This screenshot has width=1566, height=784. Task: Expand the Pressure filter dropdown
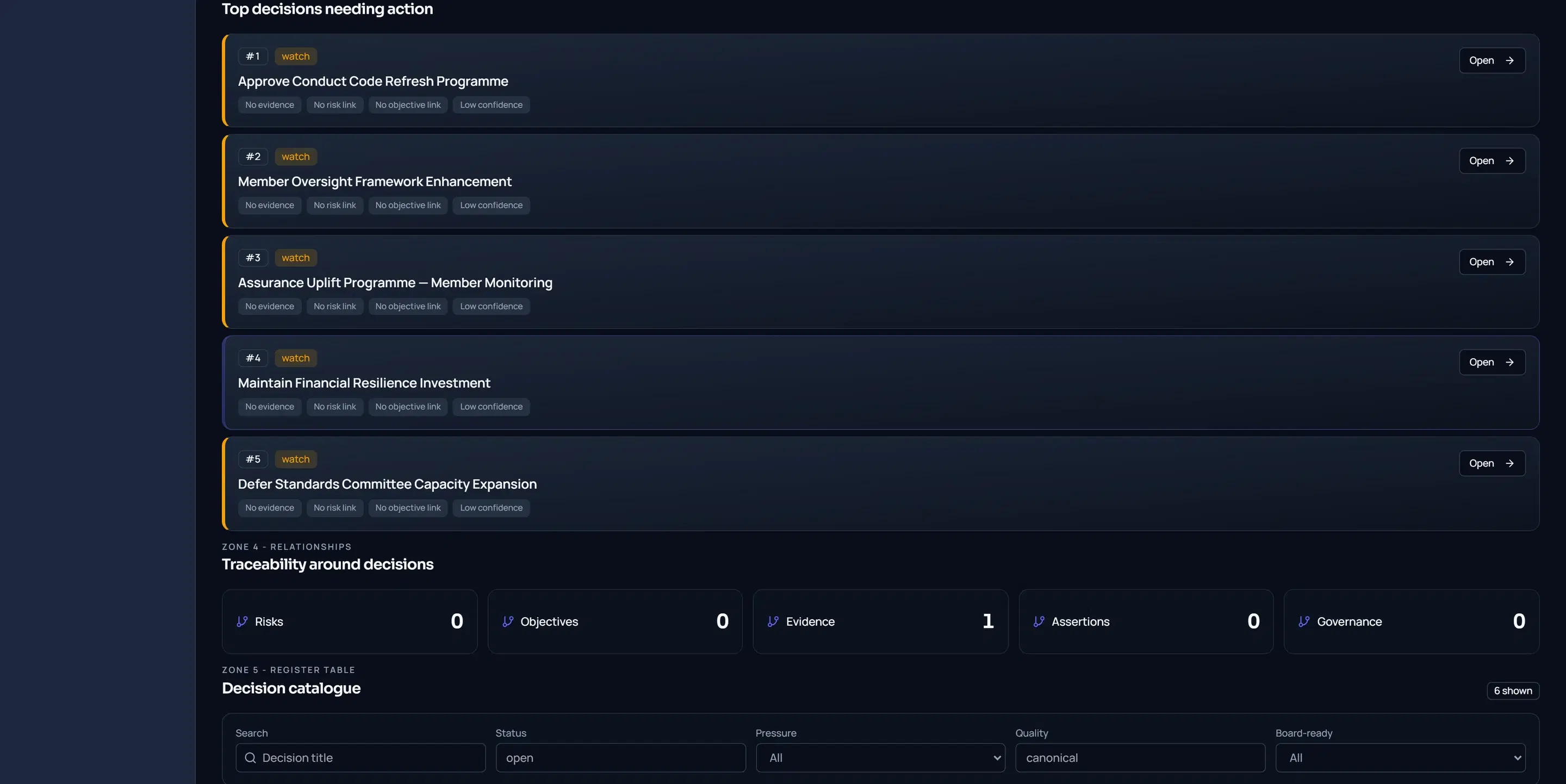(880, 757)
